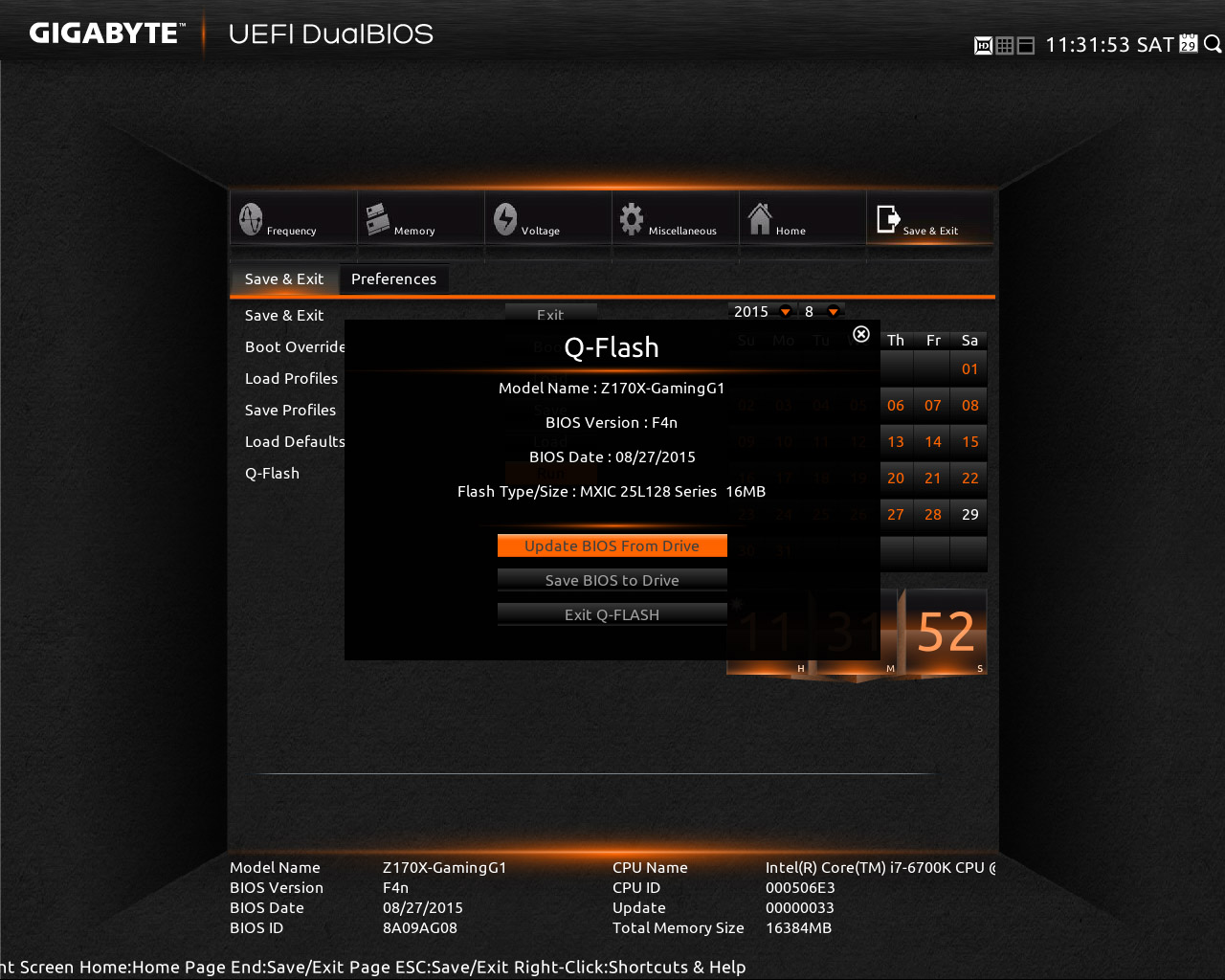This screenshot has width=1225, height=980.
Task: Open the Voltage settings icon
Action: (x=505, y=219)
